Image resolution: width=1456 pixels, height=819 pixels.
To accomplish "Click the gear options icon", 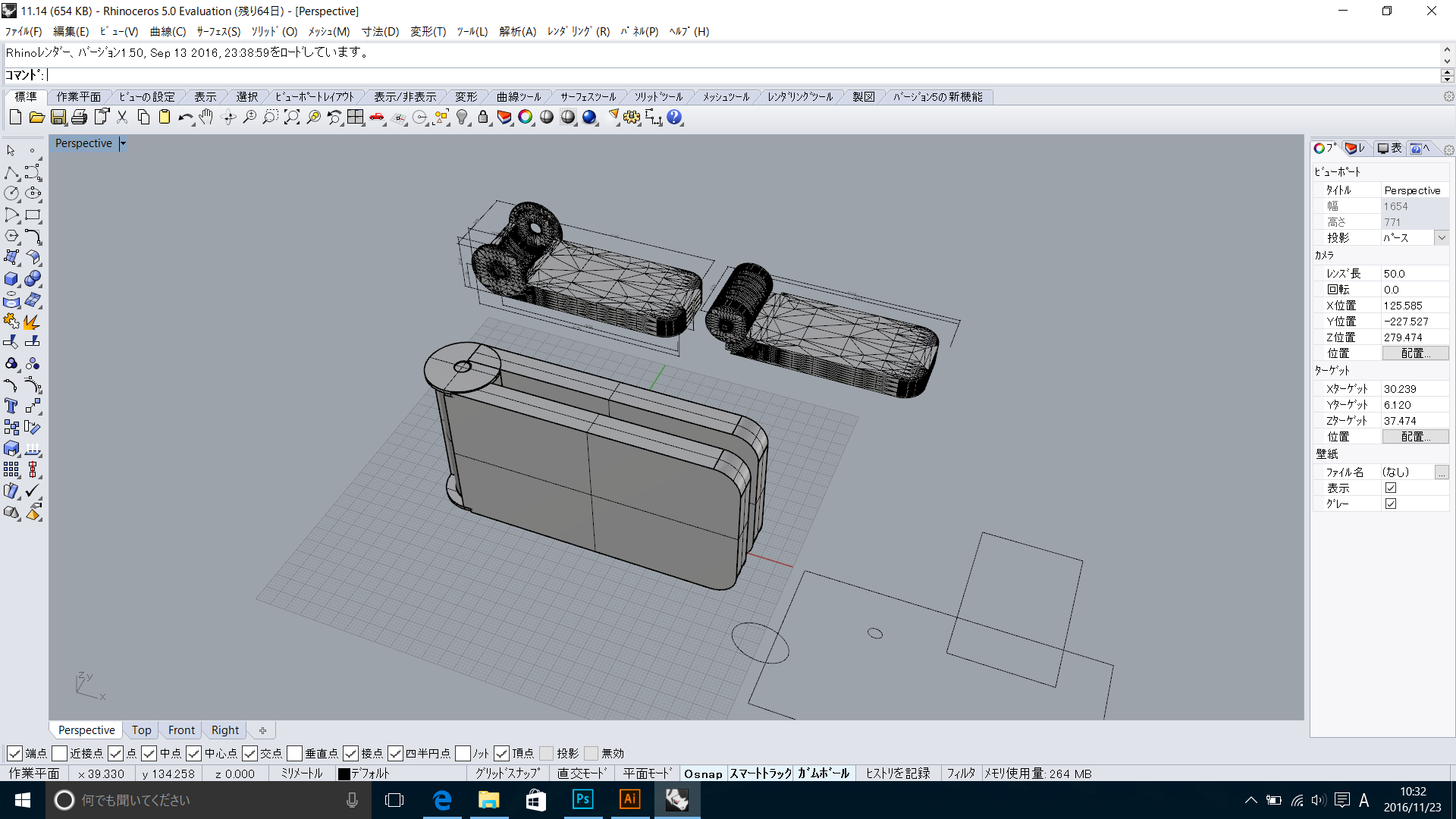I will tap(632, 118).
